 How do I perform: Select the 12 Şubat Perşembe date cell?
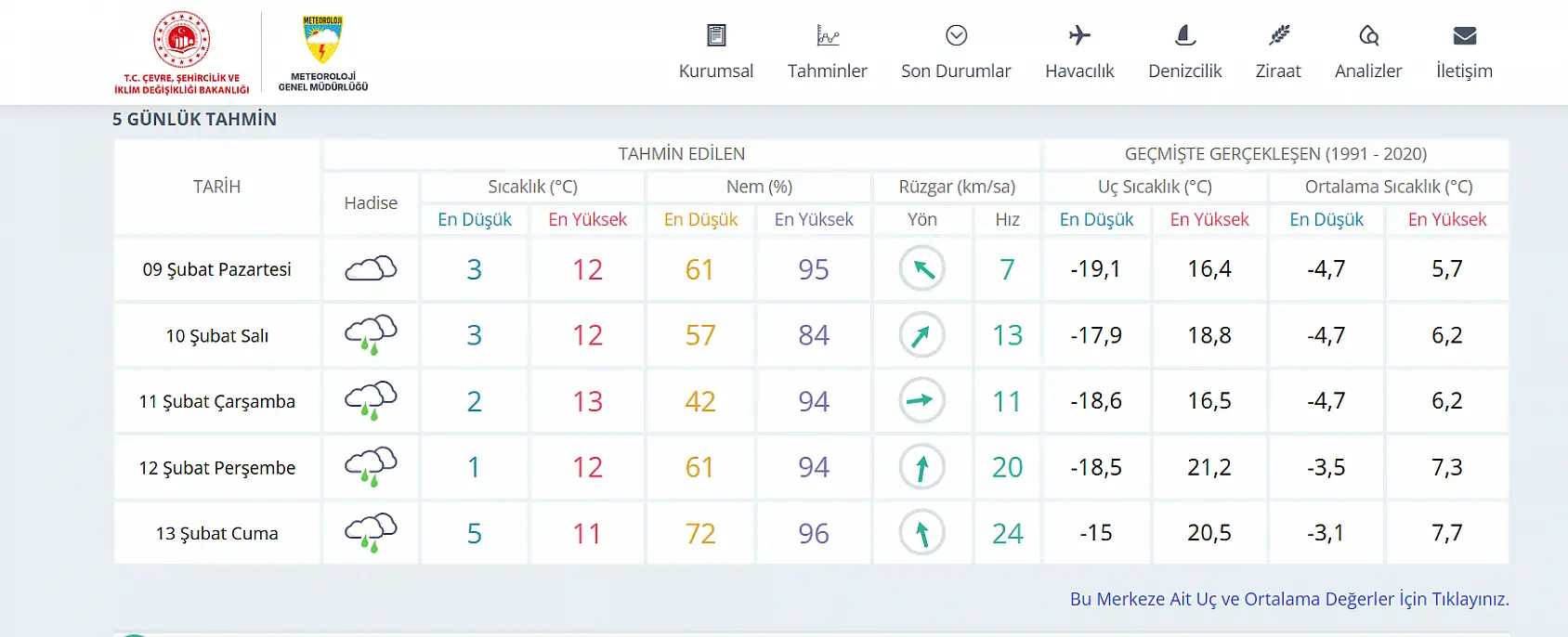coord(217,468)
